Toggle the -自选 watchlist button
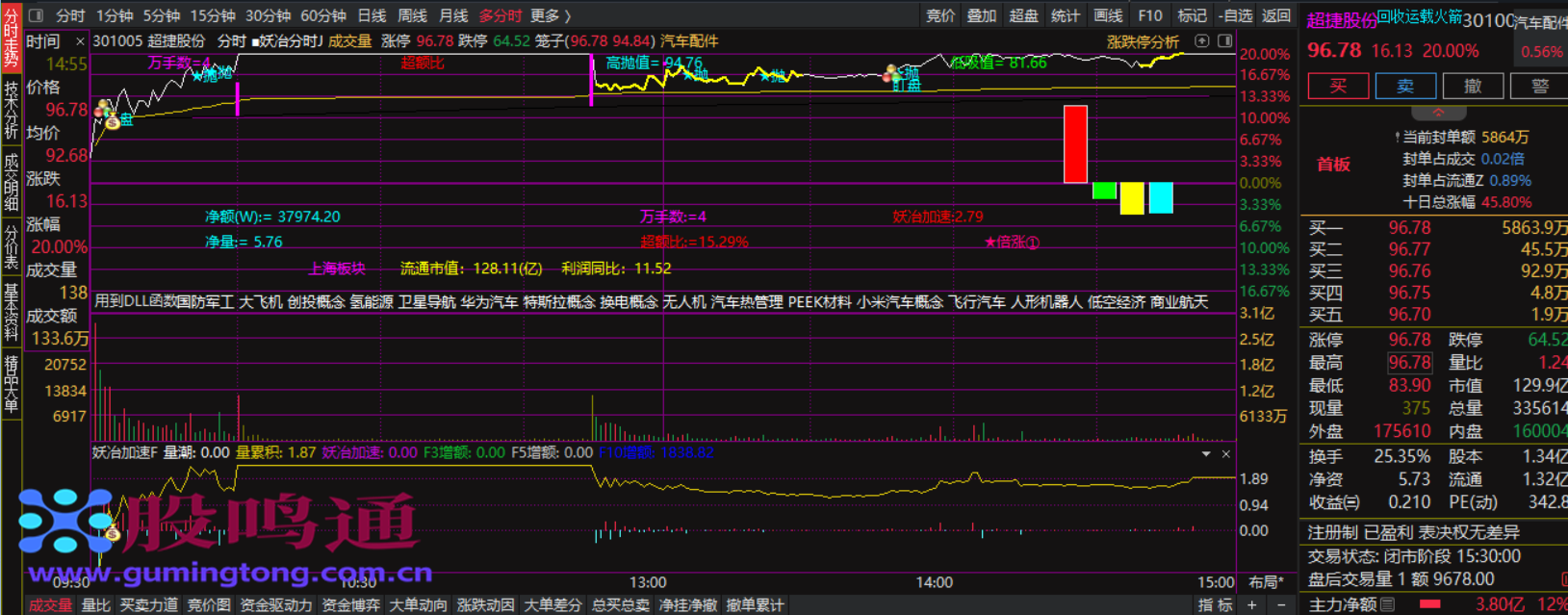Screen dimensions: 1568x615 tap(1236, 15)
